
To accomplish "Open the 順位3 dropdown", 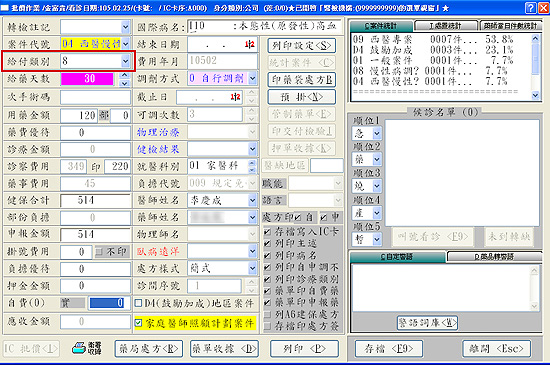I will (377, 186).
